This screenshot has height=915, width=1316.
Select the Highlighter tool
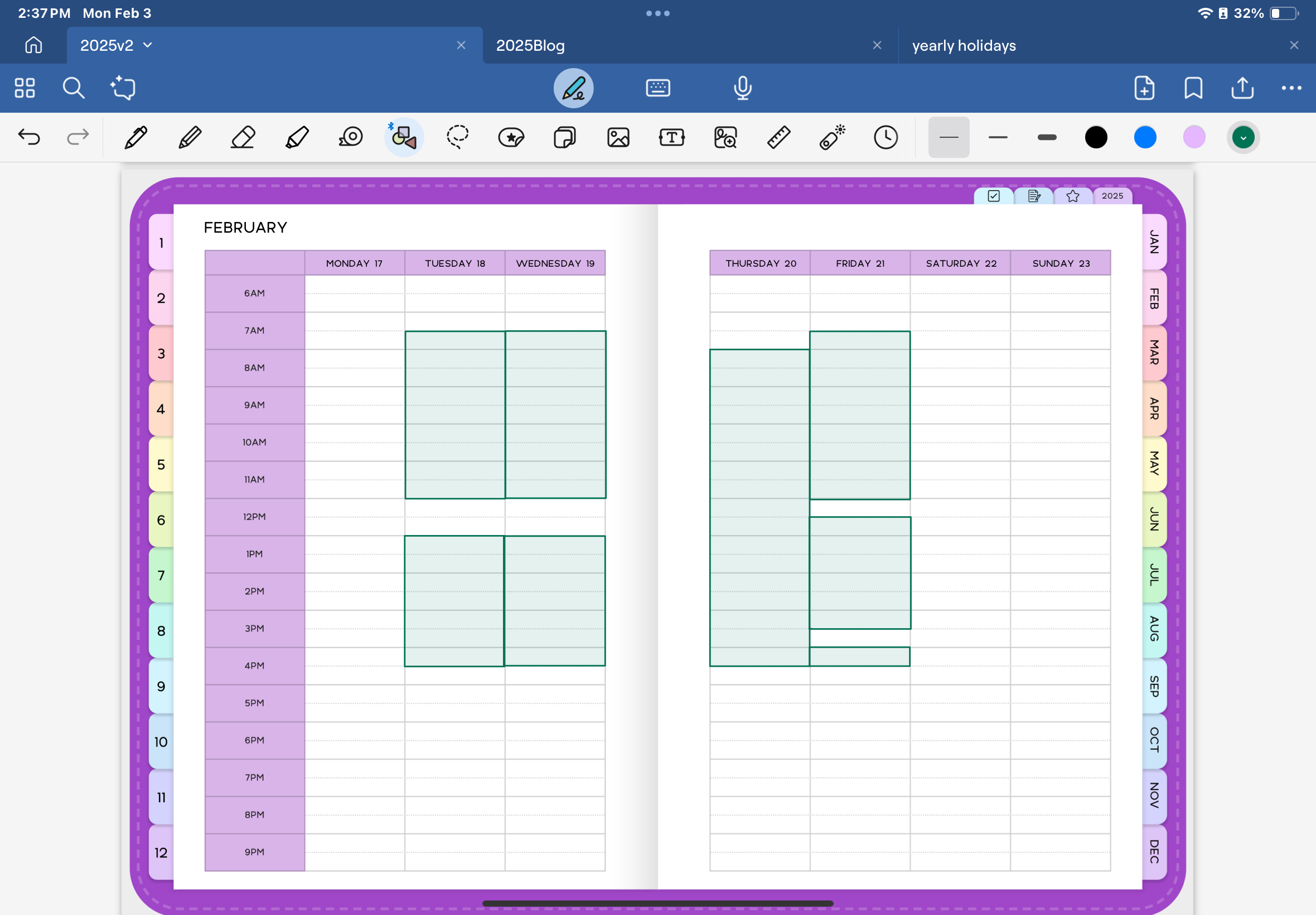[297, 138]
